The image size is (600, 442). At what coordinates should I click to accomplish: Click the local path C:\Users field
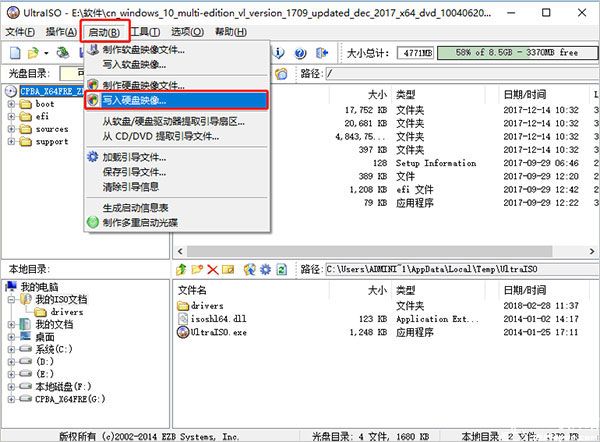coord(462,269)
